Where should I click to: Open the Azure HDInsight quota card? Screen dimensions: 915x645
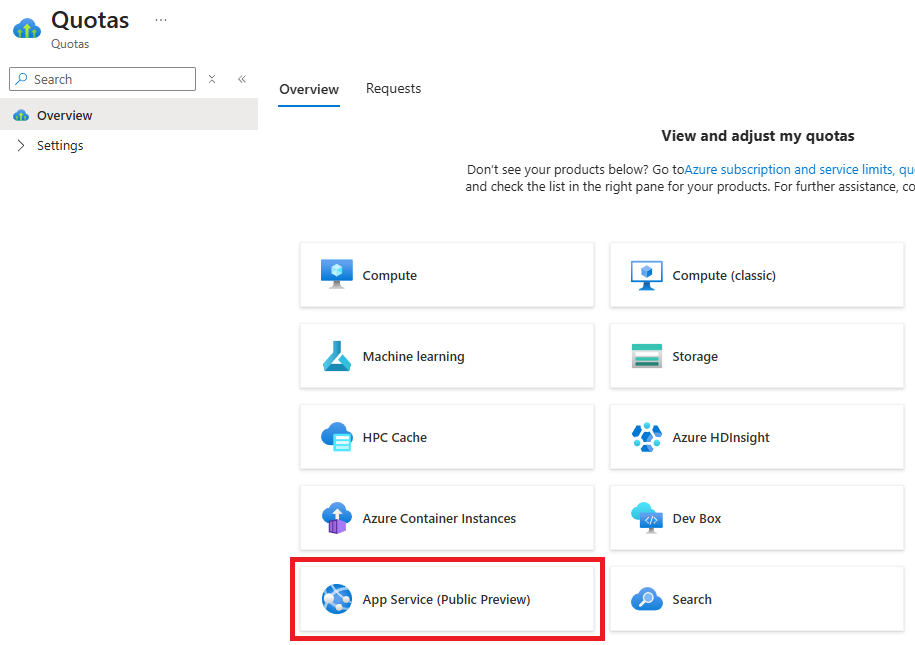757,437
